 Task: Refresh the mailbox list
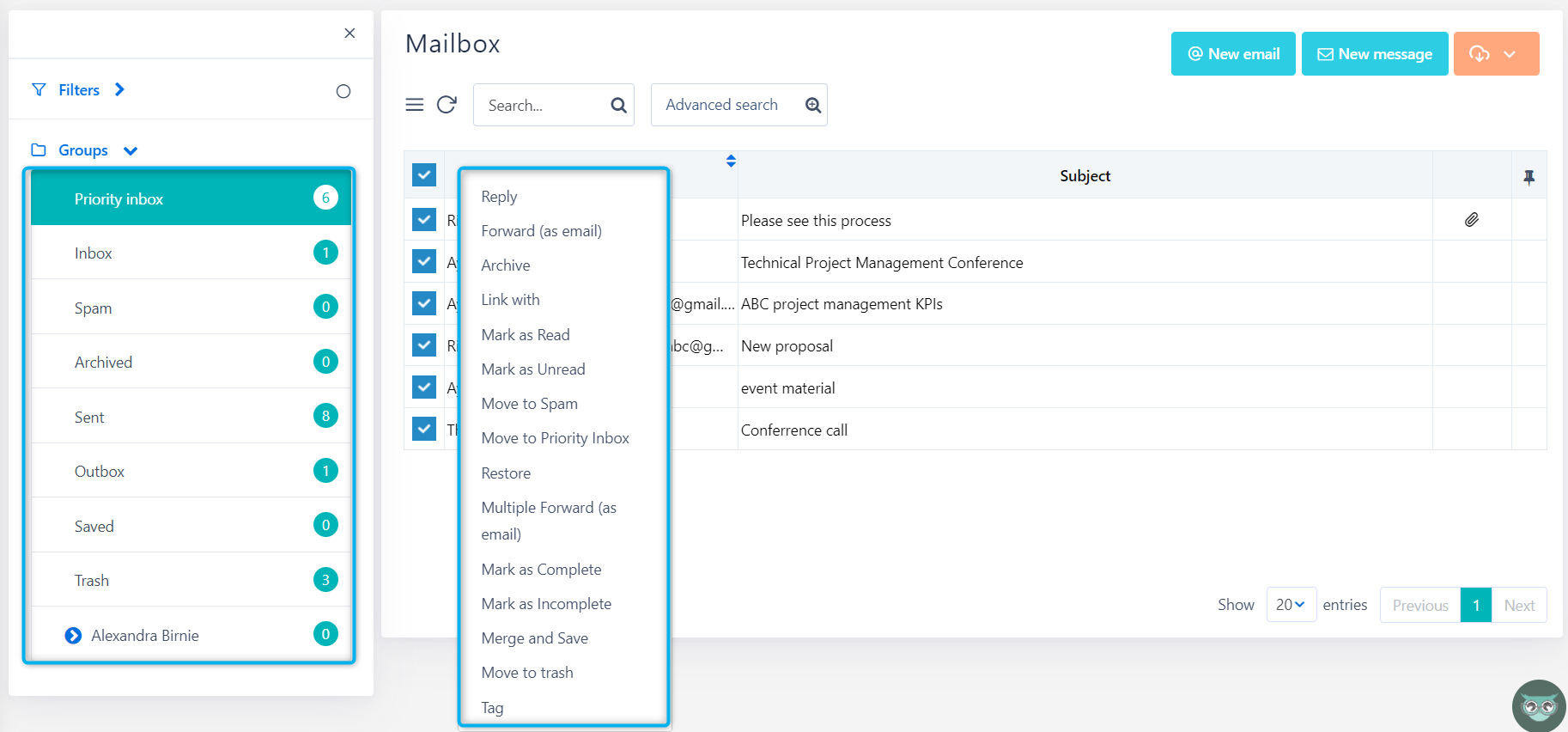tap(447, 105)
